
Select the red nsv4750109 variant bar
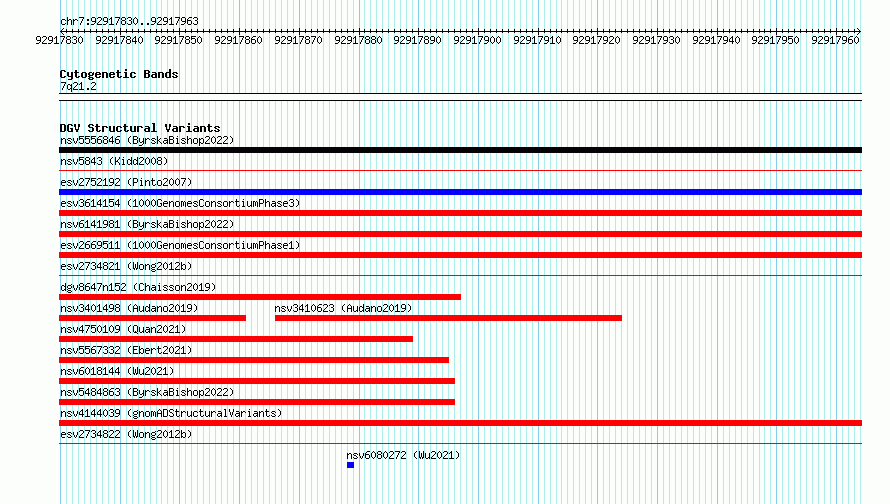tap(236, 339)
